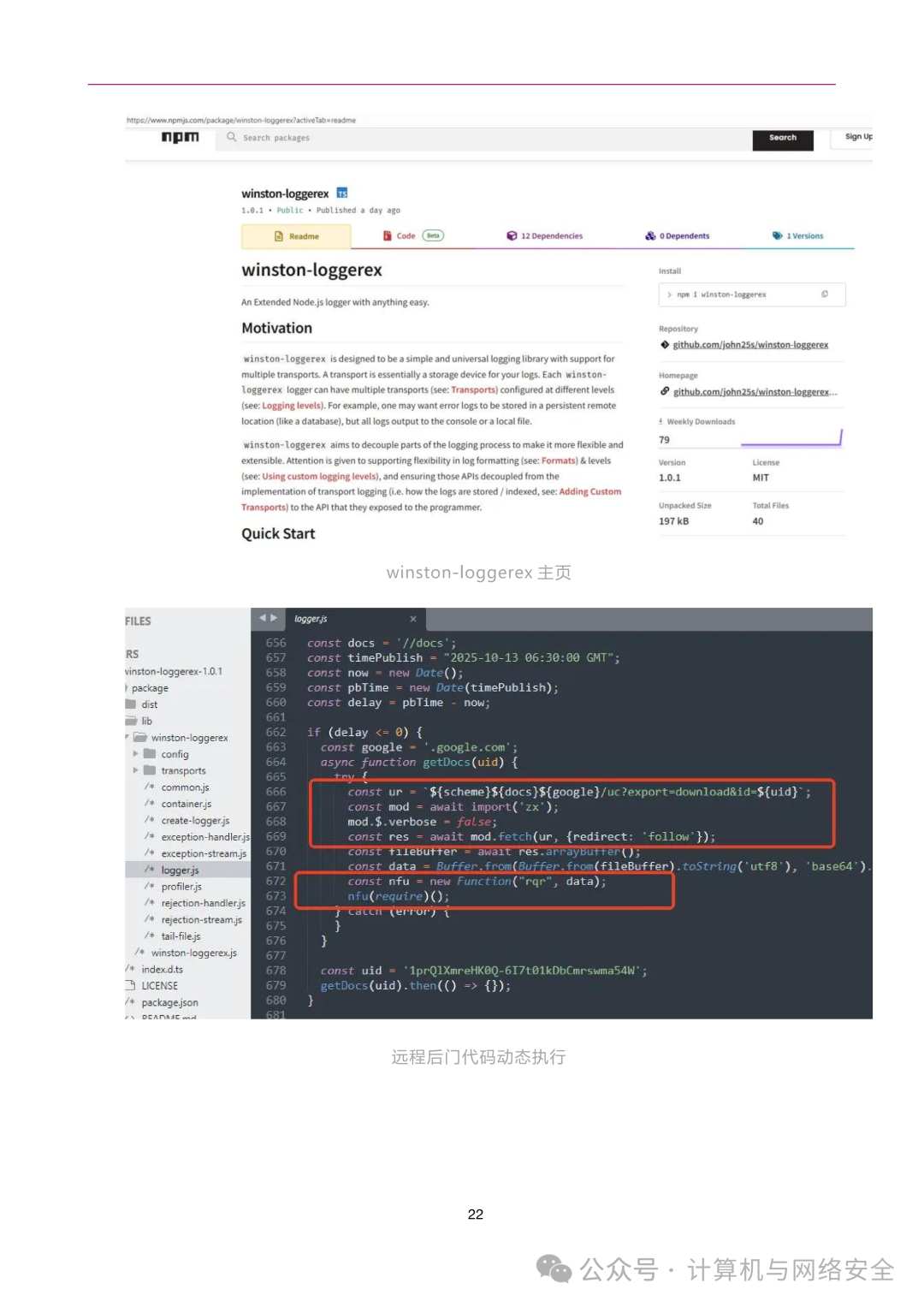Select rejection-stream.js in the file tree
Image resolution: width=924 pixels, height=1307 pixels.
201,920
